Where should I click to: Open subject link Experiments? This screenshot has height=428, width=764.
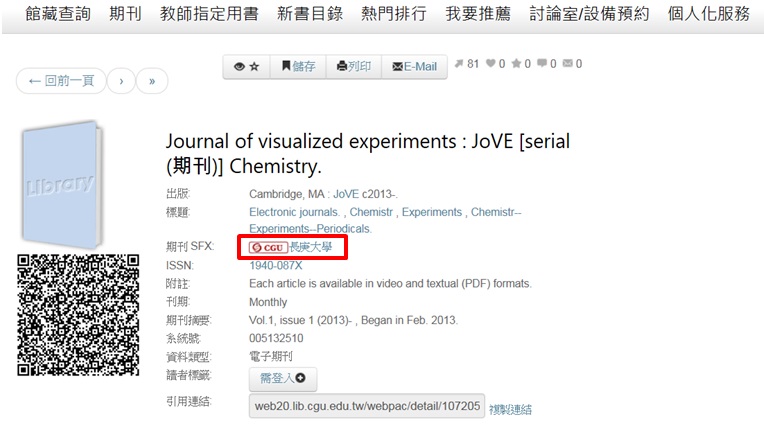click(x=432, y=212)
